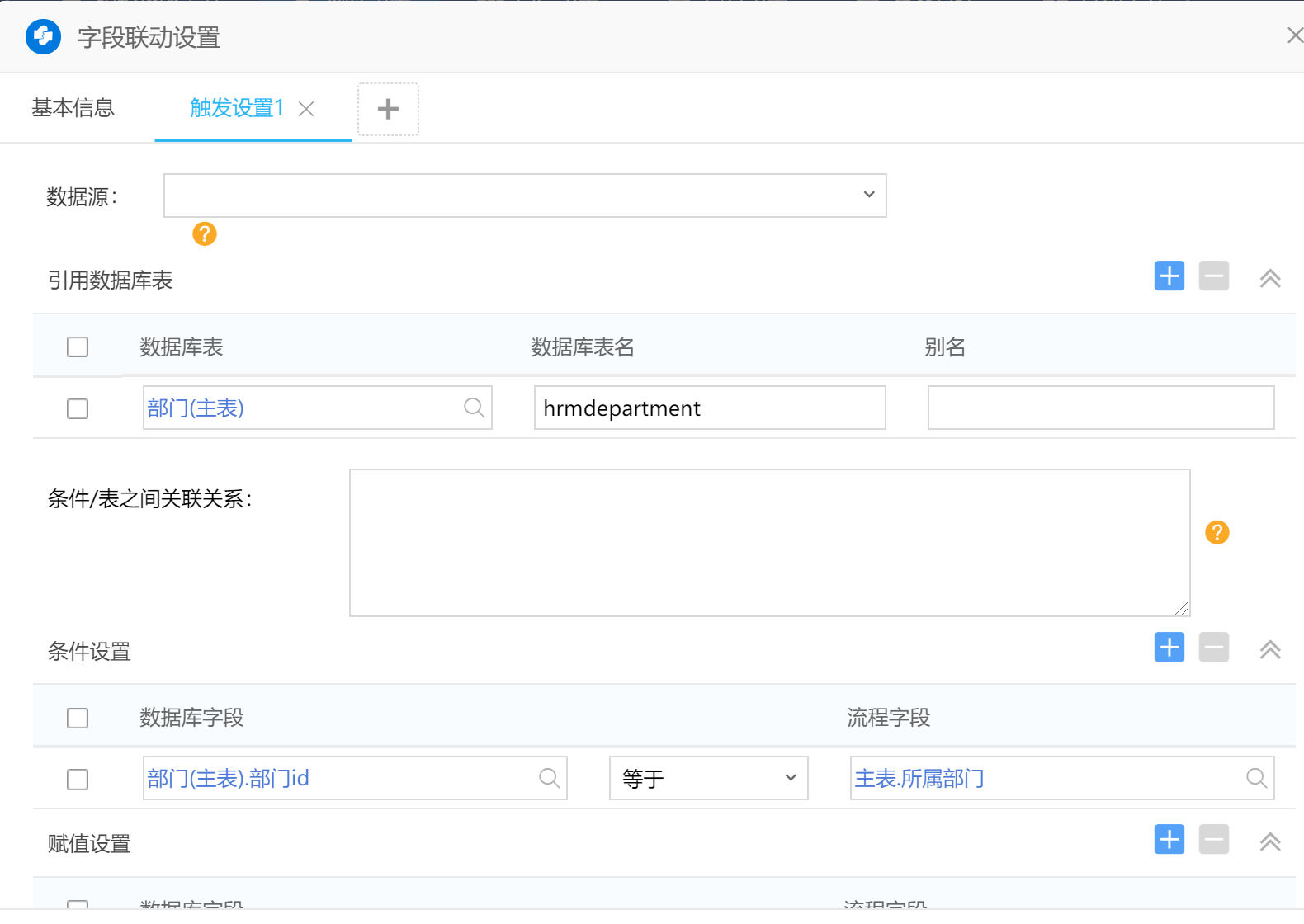The height and width of the screenshot is (924, 1304).
Task: Add a new row in 赋值设置
Action: point(1169,840)
